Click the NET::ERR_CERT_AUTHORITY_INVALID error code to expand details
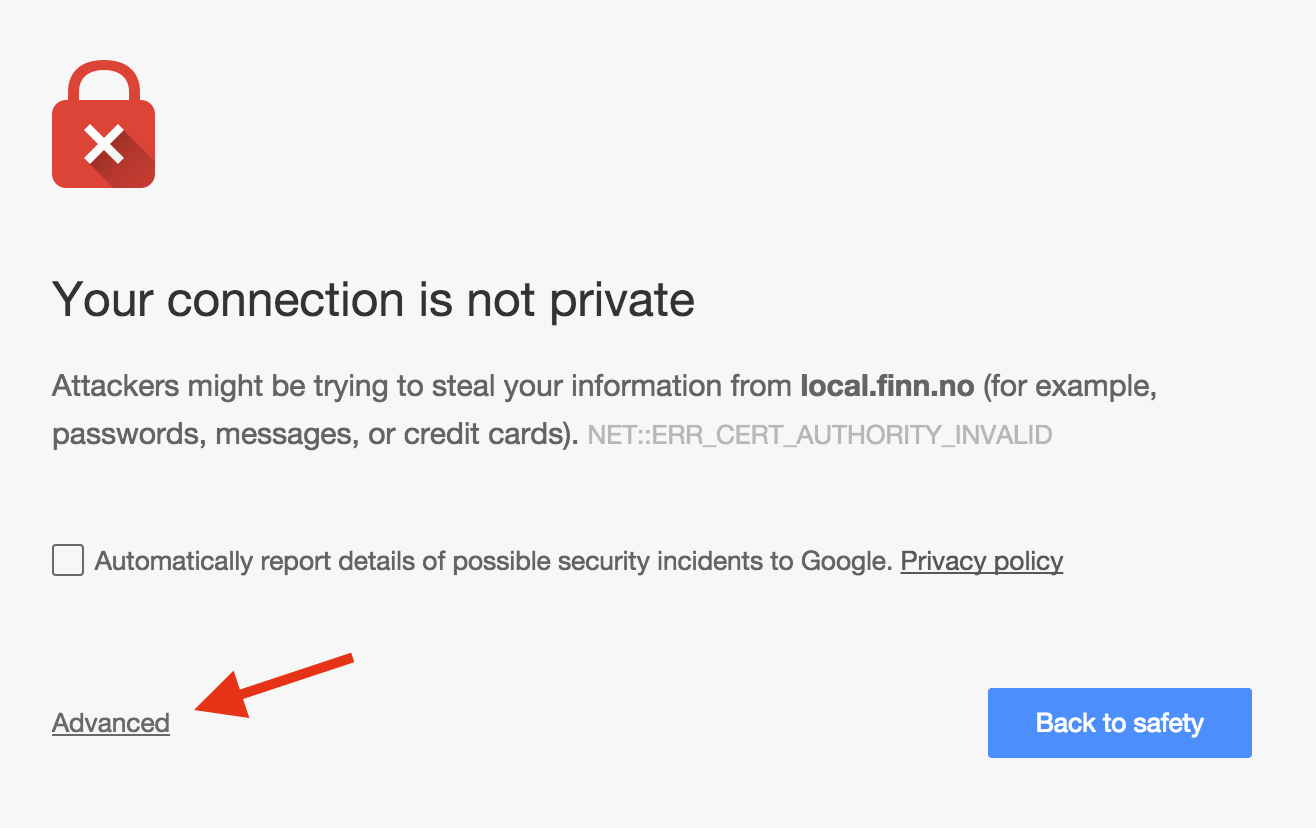The height and width of the screenshot is (828, 1316). pos(820,436)
